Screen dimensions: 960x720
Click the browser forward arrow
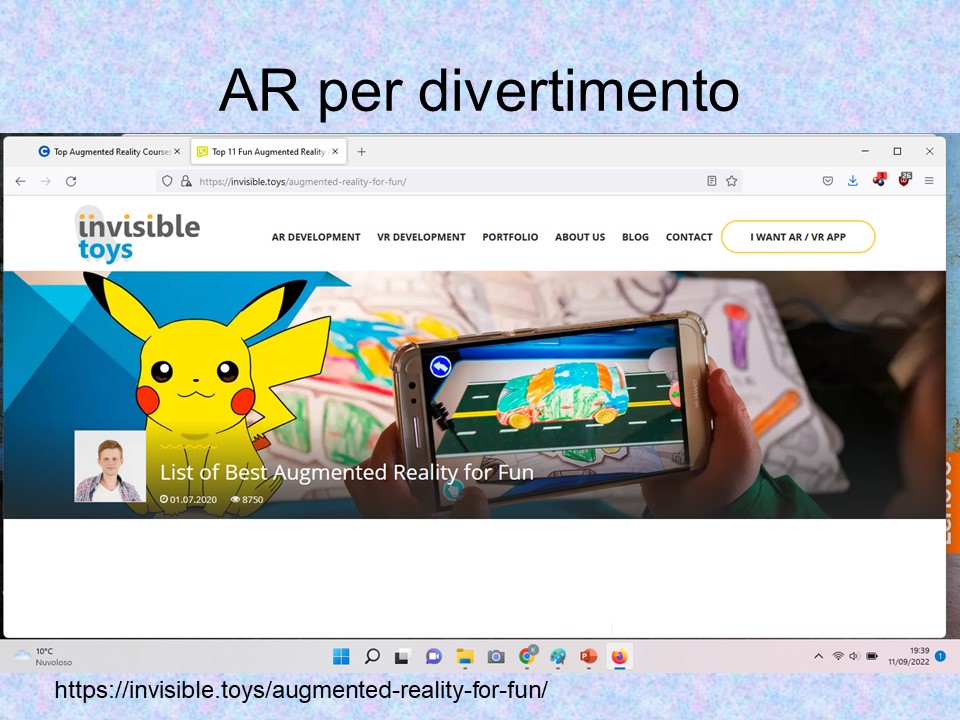pyautogui.click(x=46, y=181)
